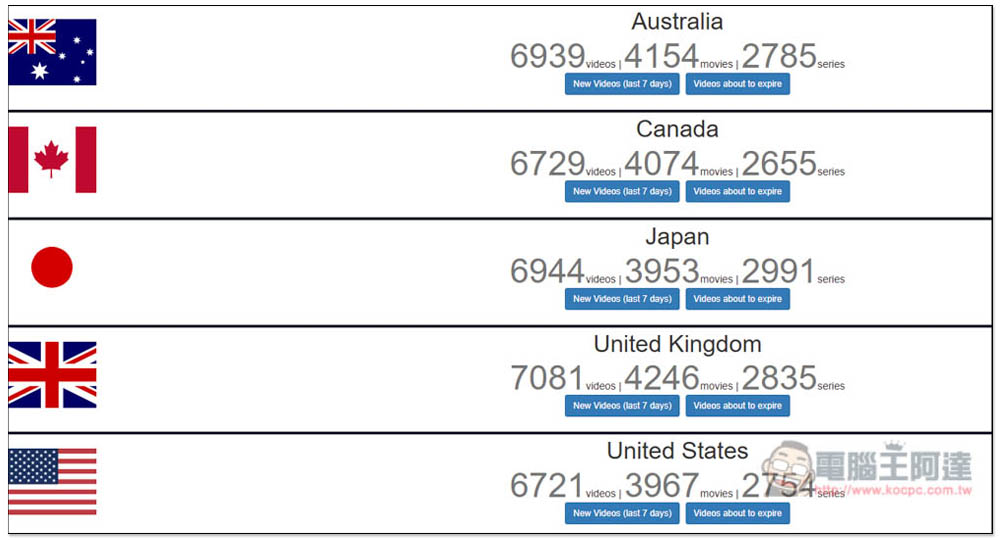Select the Japan flag image
1000x540 pixels.
(52, 267)
